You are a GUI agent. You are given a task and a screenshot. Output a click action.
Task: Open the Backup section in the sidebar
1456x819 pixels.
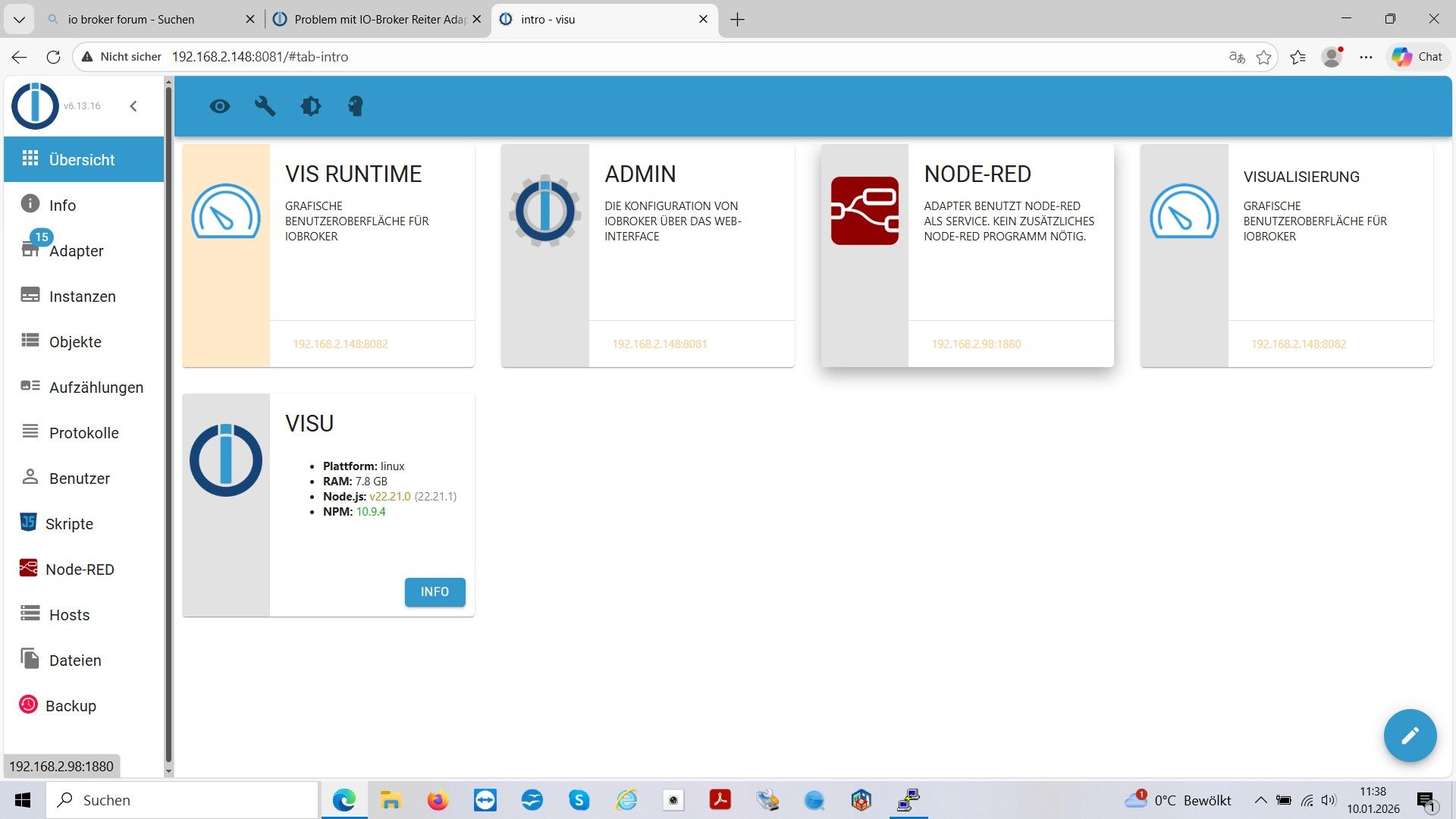click(x=71, y=705)
